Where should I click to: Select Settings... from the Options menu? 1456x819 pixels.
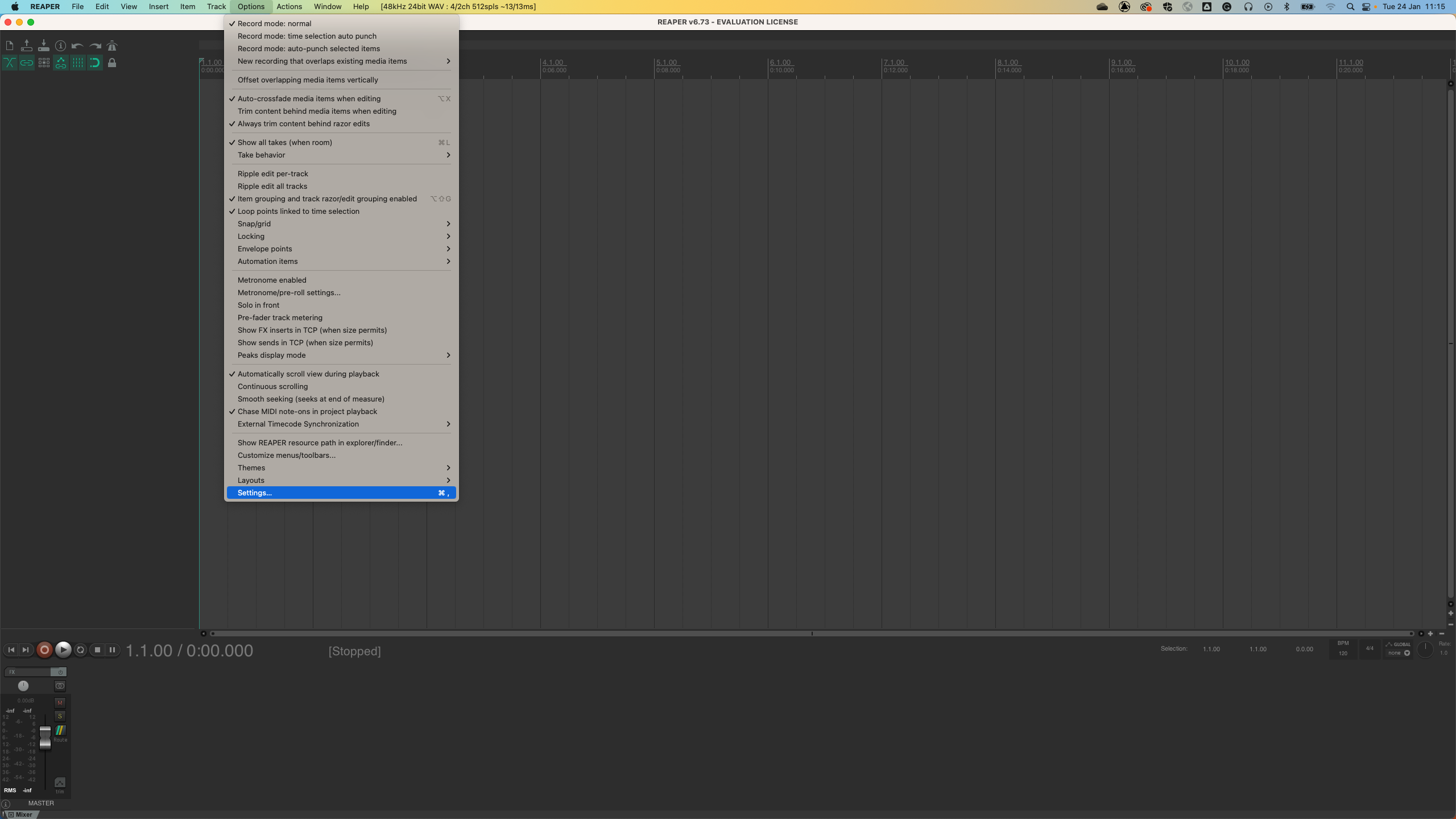(x=254, y=493)
